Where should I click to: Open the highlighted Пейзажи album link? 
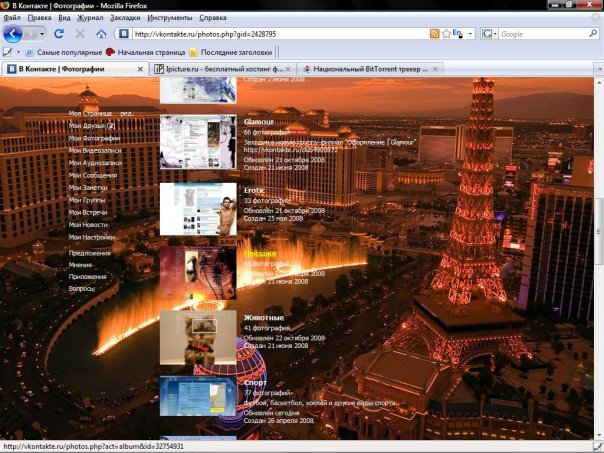pos(260,253)
